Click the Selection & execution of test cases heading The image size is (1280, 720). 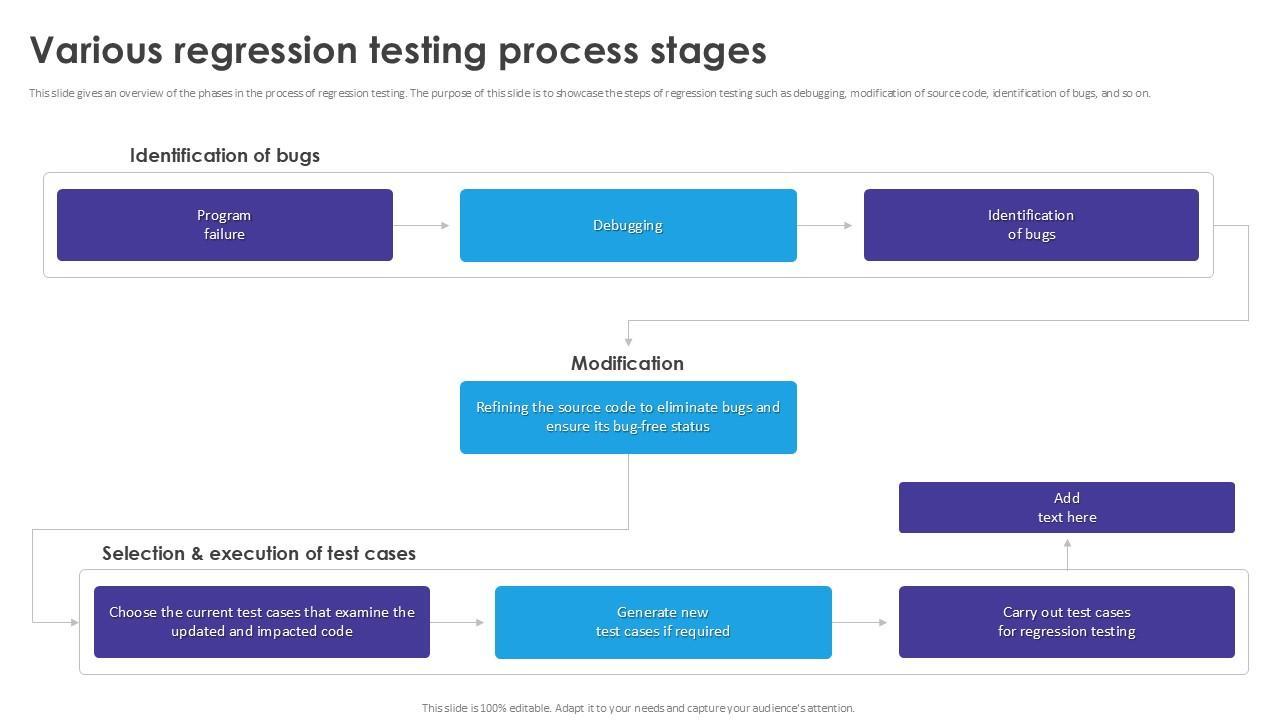click(259, 553)
